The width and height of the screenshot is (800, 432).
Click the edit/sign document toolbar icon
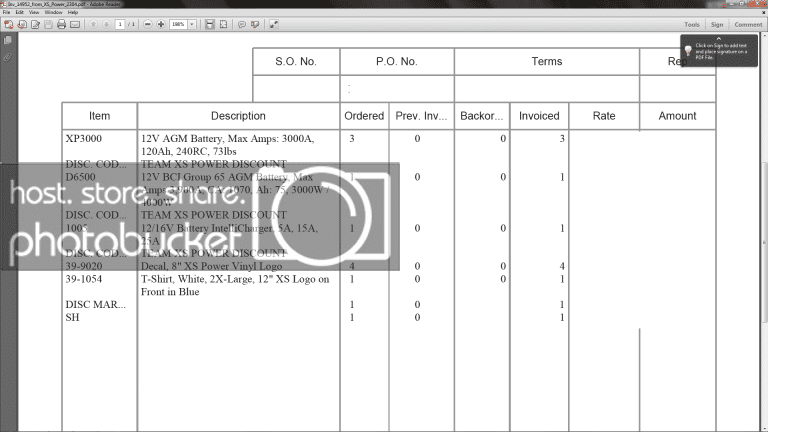point(35,24)
